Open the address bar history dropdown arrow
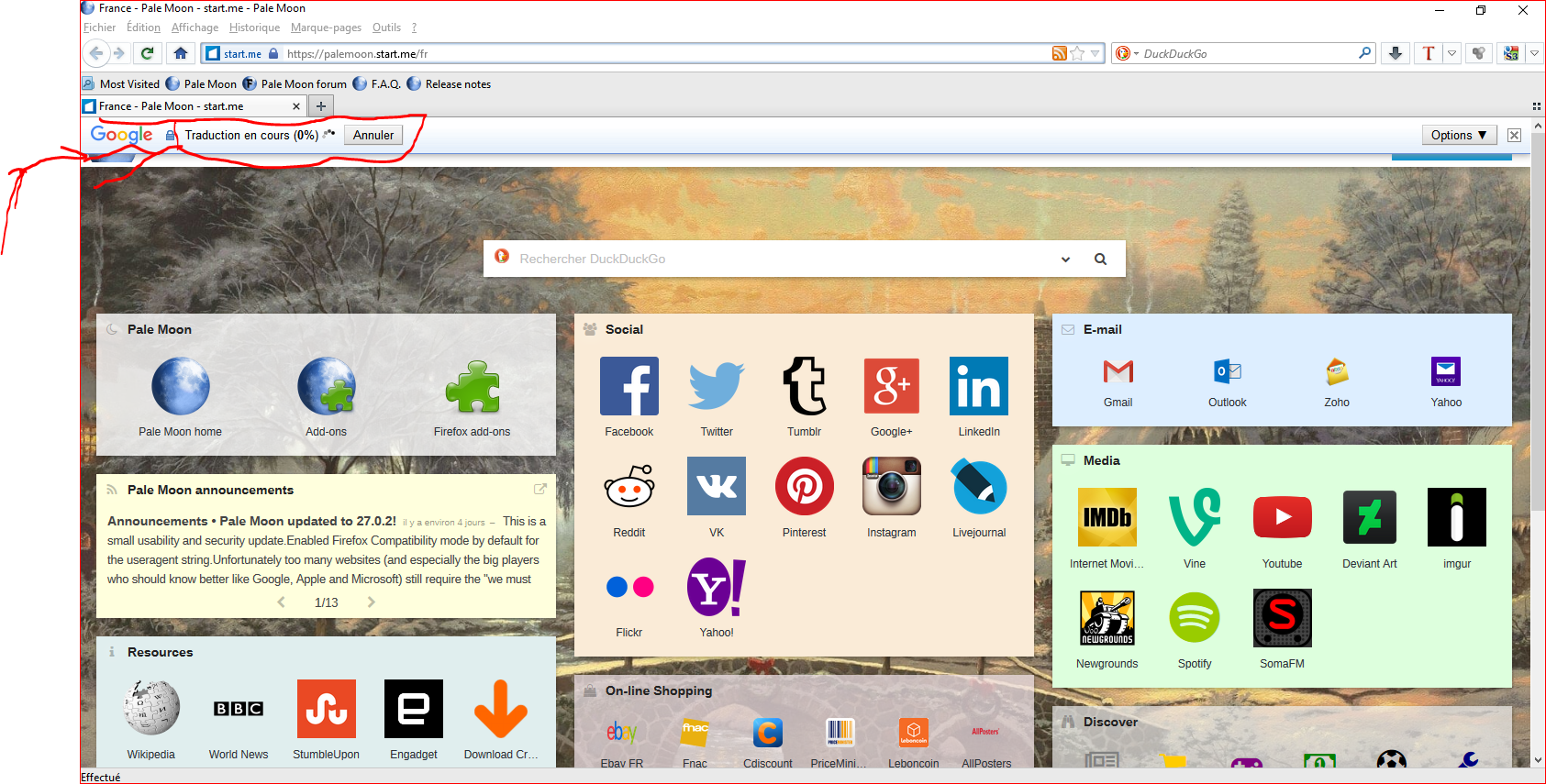The width and height of the screenshot is (1546, 784). [x=1095, y=53]
